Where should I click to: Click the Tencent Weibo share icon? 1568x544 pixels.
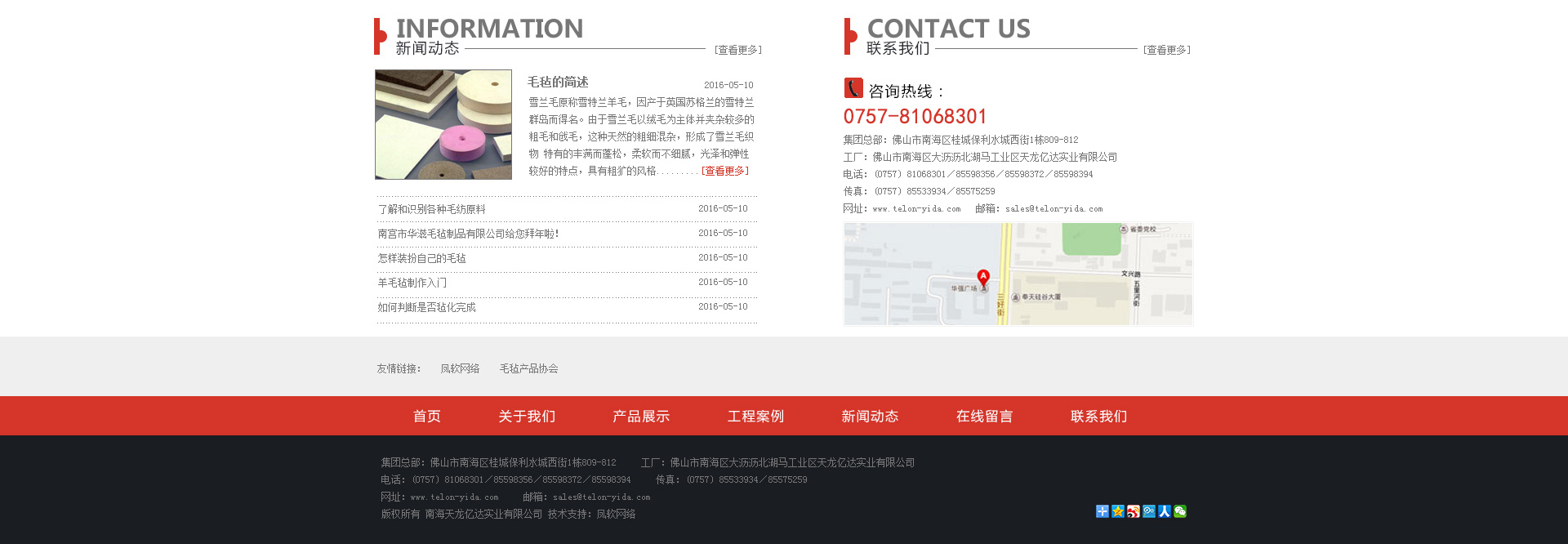point(1149,511)
